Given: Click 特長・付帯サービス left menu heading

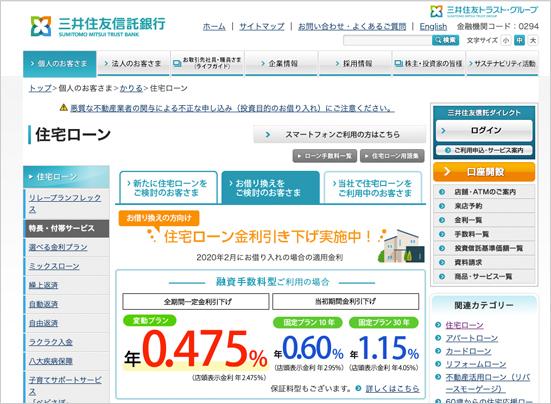Looking at the screenshot, I should click(66, 228).
